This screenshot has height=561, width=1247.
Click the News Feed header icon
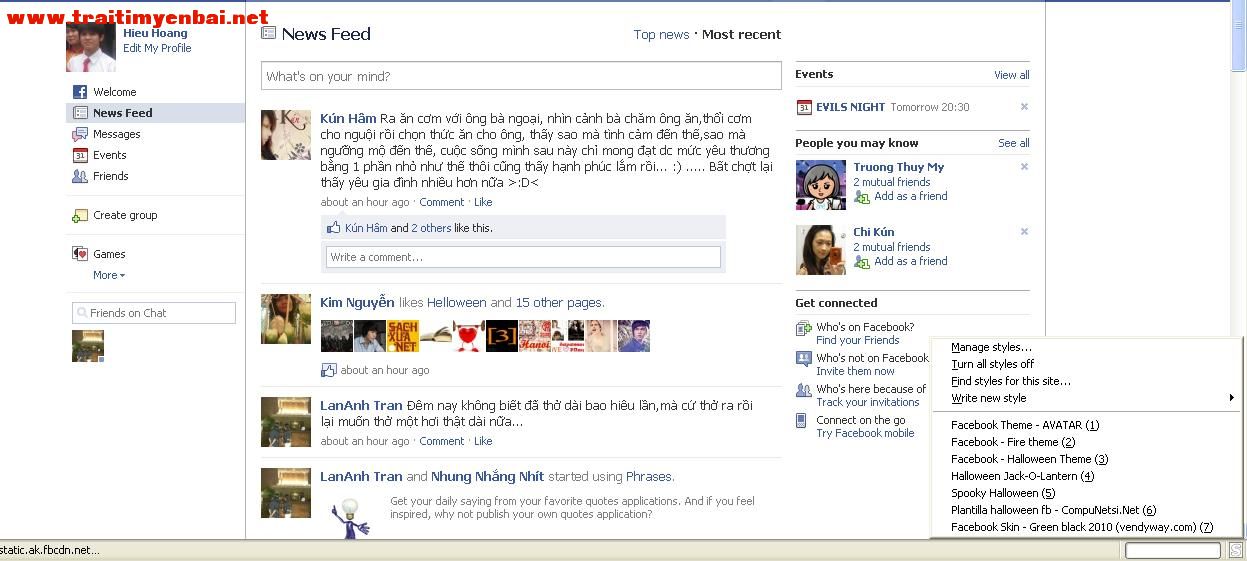[268, 33]
